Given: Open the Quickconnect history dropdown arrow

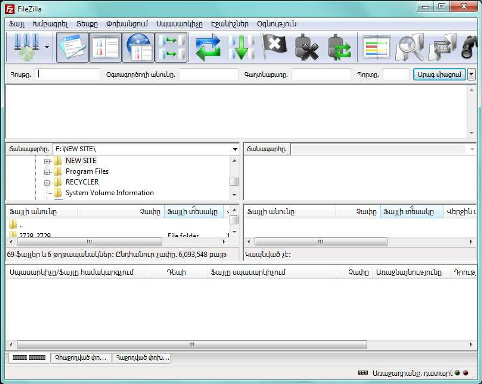Looking at the screenshot, I should click(x=471, y=74).
